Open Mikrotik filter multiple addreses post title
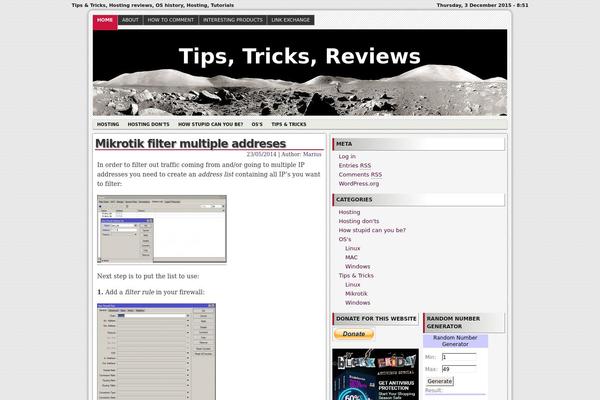The width and height of the screenshot is (600, 400). [x=191, y=144]
